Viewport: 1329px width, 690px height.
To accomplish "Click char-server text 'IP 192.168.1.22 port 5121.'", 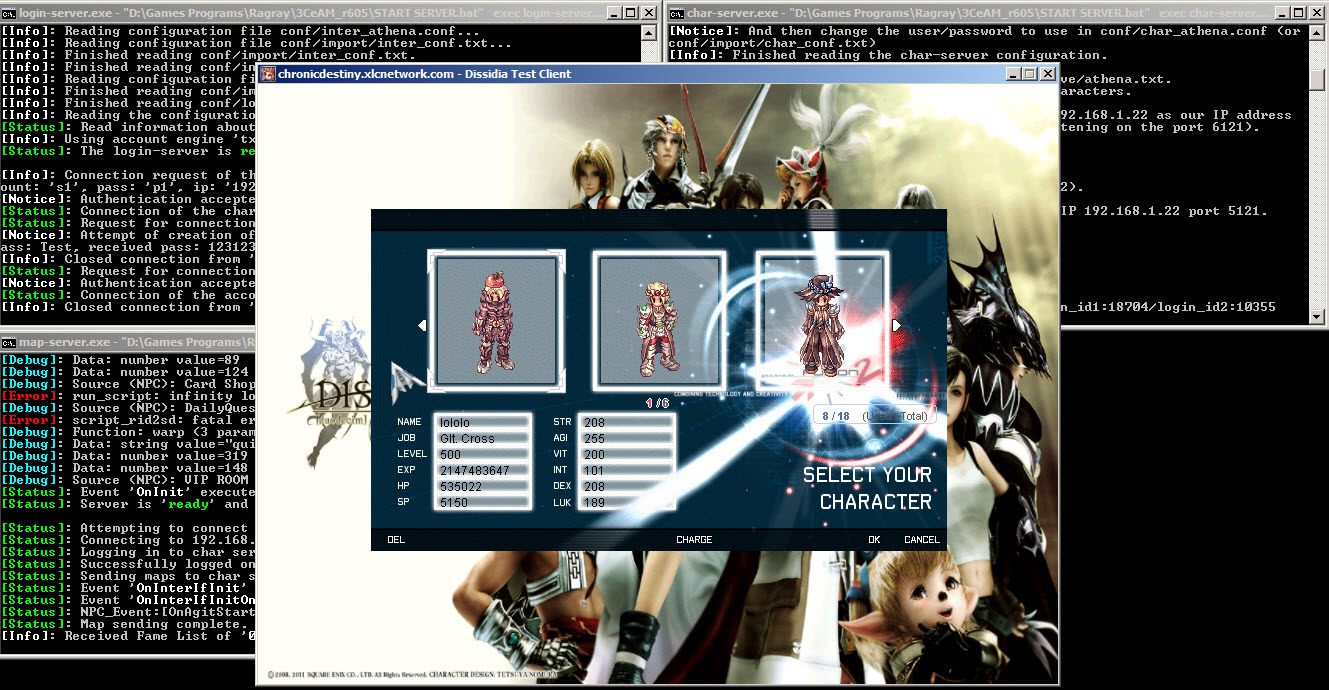I will tap(1164, 211).
